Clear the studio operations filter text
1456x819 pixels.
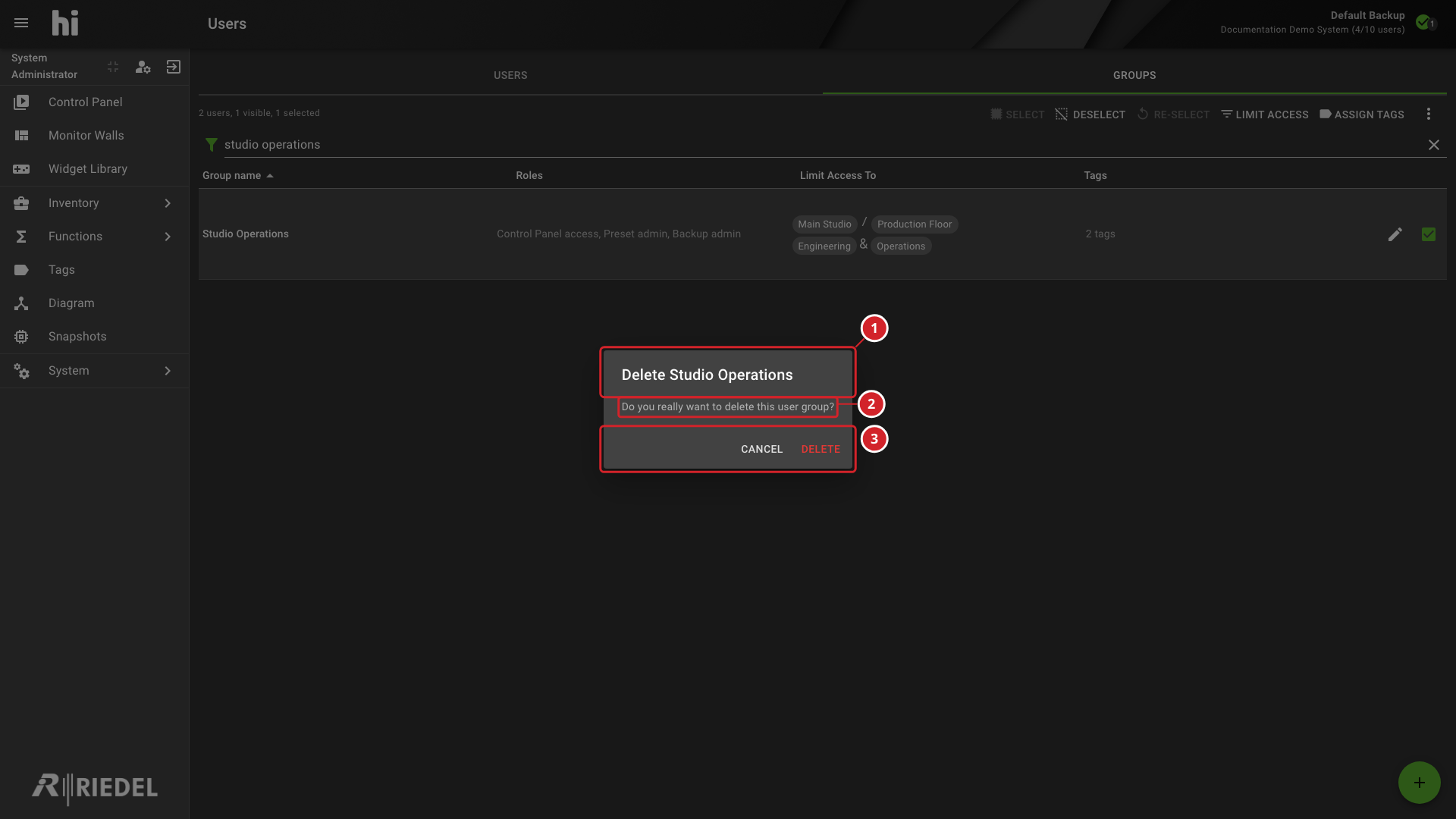pos(1434,145)
